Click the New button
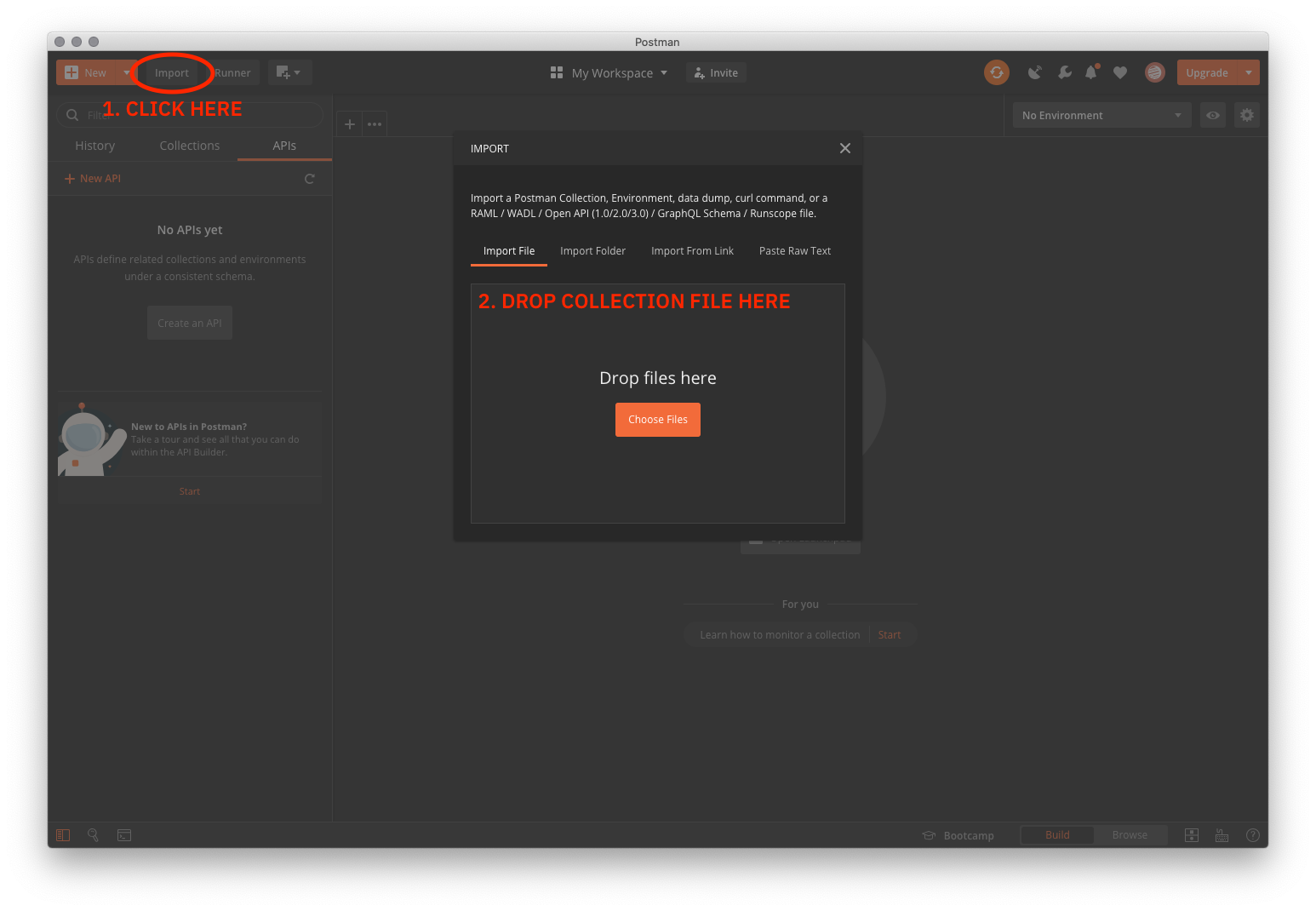The width and height of the screenshot is (1316, 911). (x=87, y=72)
